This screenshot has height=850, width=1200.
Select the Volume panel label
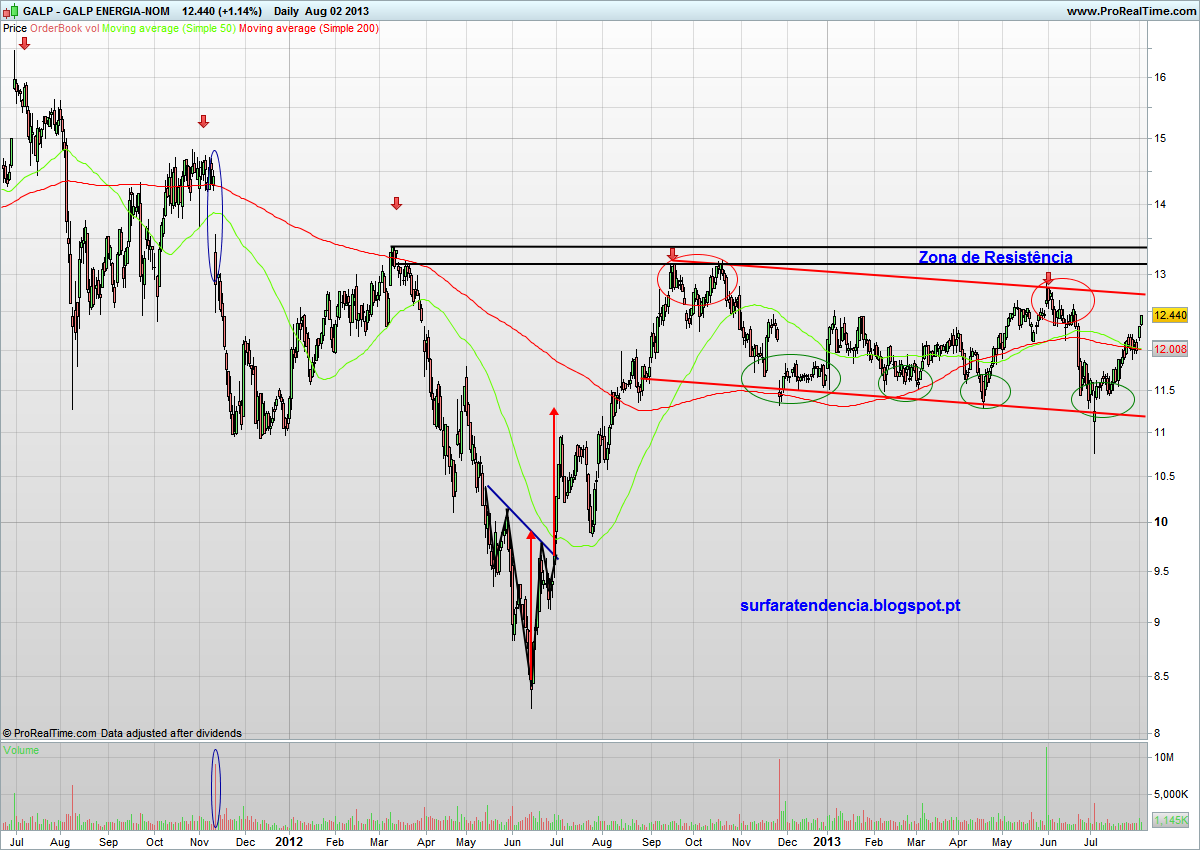pos(21,749)
